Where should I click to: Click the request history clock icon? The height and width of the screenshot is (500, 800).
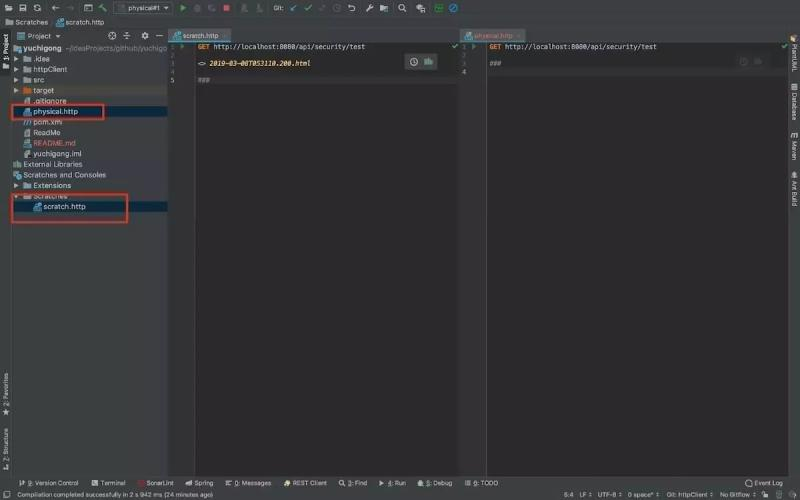click(x=414, y=62)
